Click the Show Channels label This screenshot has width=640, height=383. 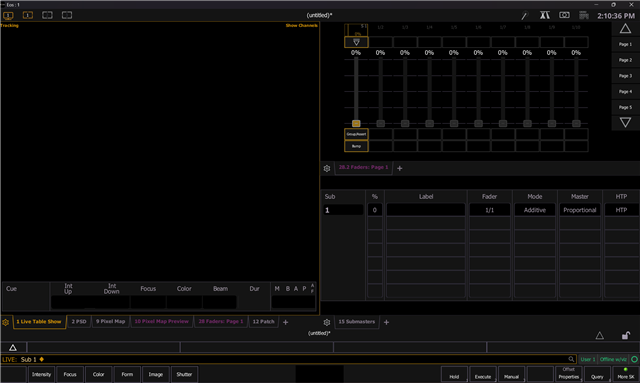302,25
